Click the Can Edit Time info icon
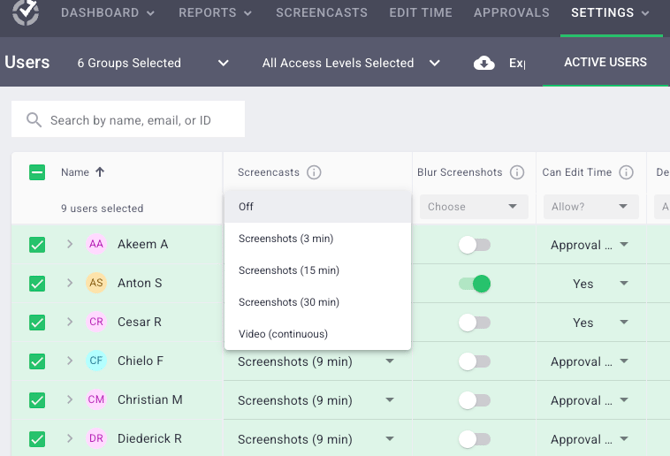This screenshot has width=670, height=456. tap(627, 172)
